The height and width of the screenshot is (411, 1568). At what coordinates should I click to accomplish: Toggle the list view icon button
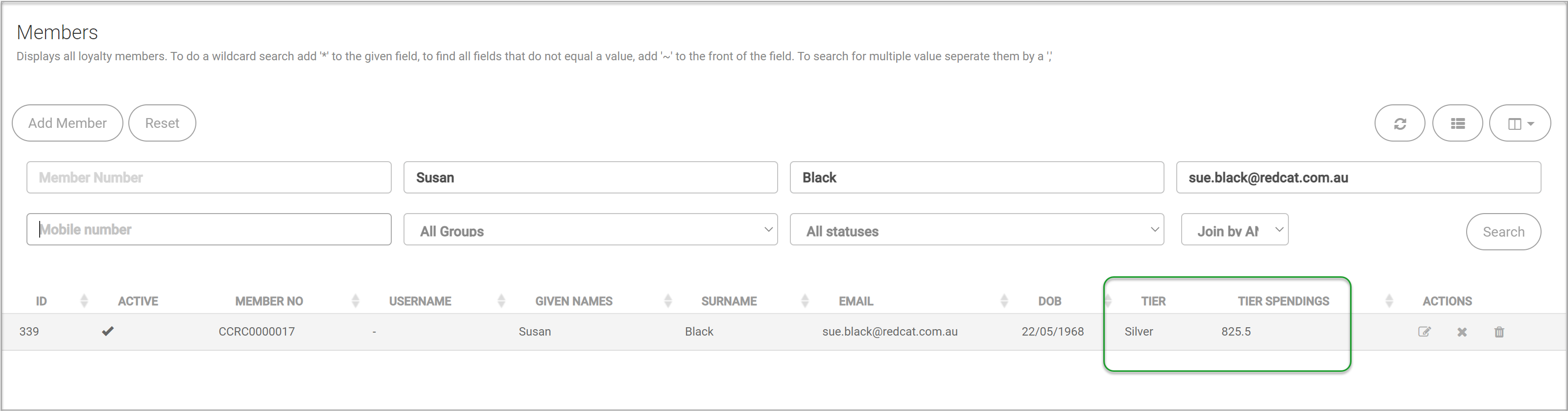coord(1457,123)
